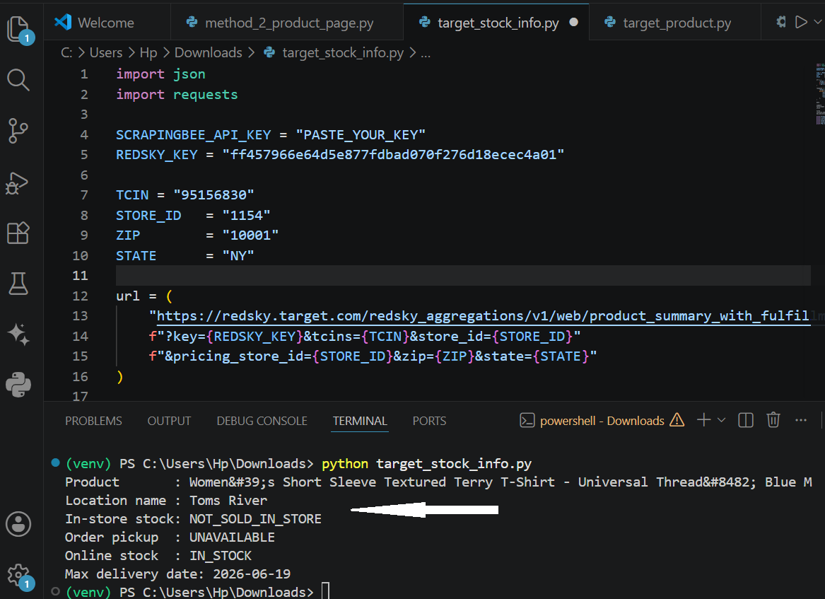Open the Python extension view icon
Screen dimensions: 825x599
18,385
